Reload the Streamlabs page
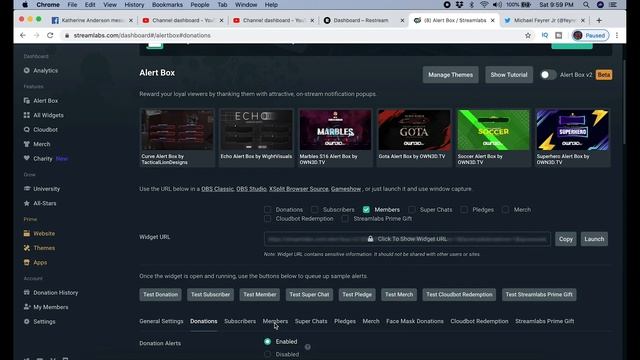The image size is (640, 360). pos(50,36)
